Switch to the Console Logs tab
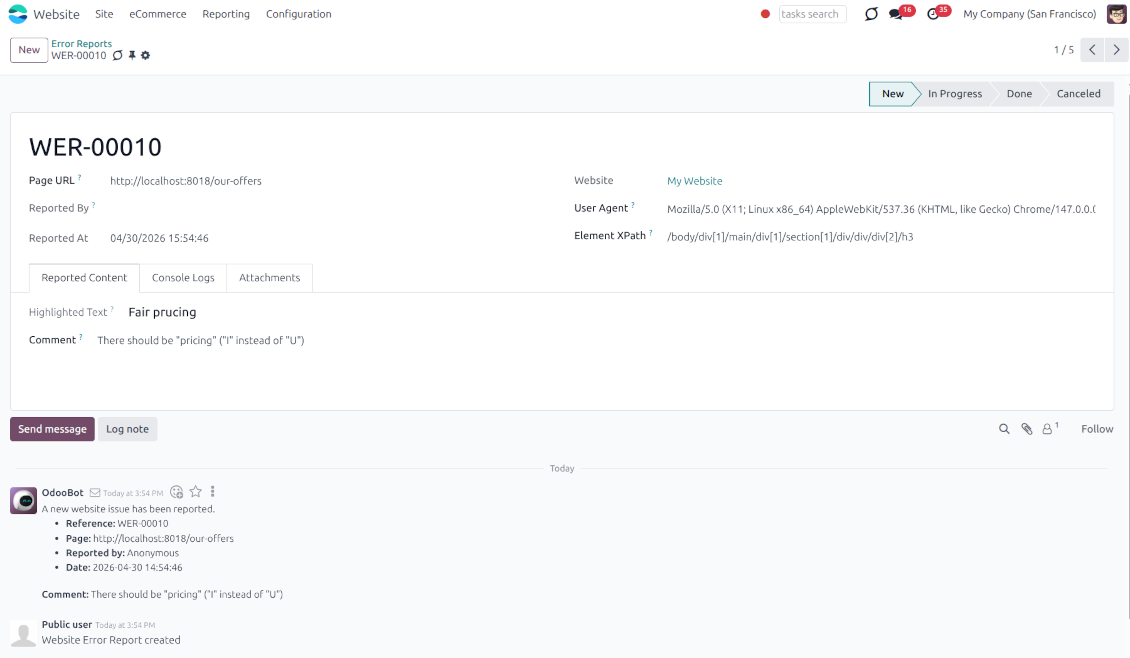The width and height of the screenshot is (1130, 658). pos(183,278)
